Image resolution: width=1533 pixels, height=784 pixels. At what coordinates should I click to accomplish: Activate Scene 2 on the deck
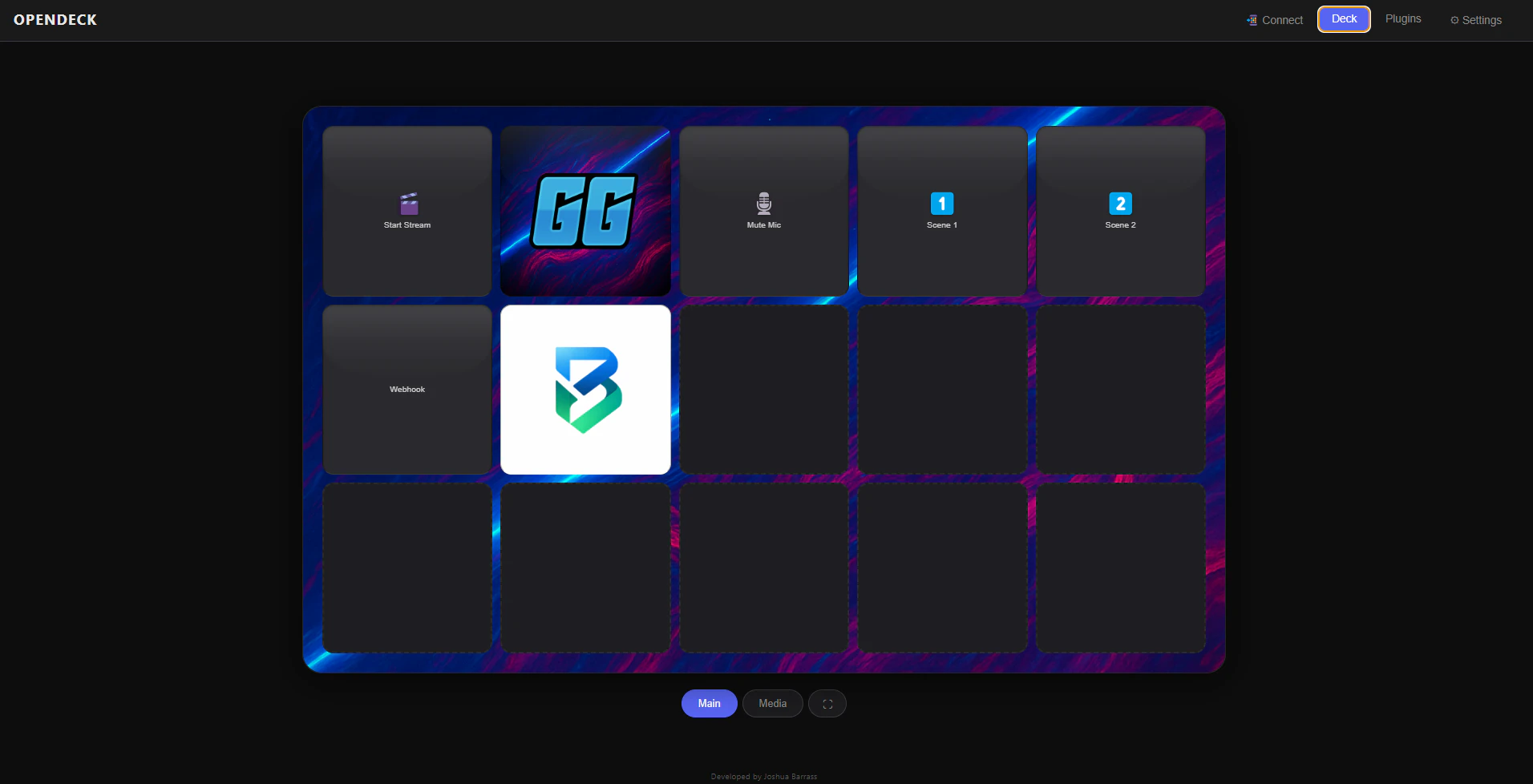pos(1119,211)
